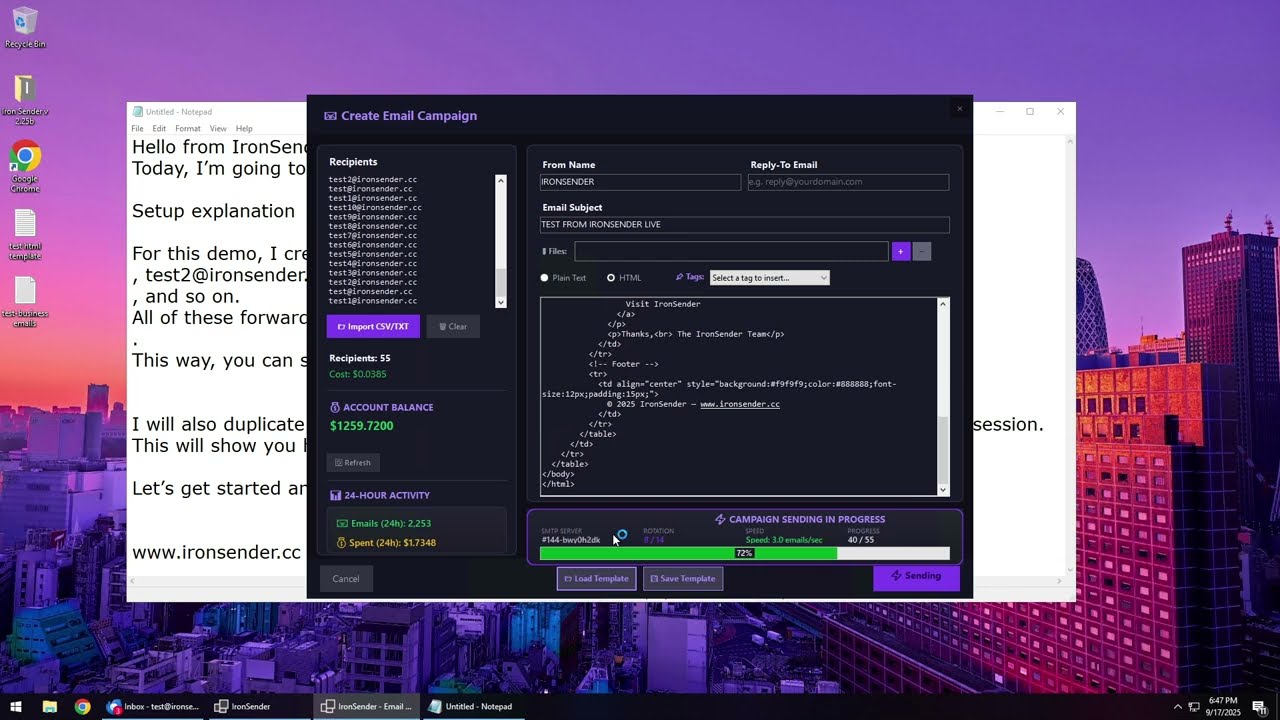Switch to Inbox - test@ironse... taskbar window

point(153,706)
